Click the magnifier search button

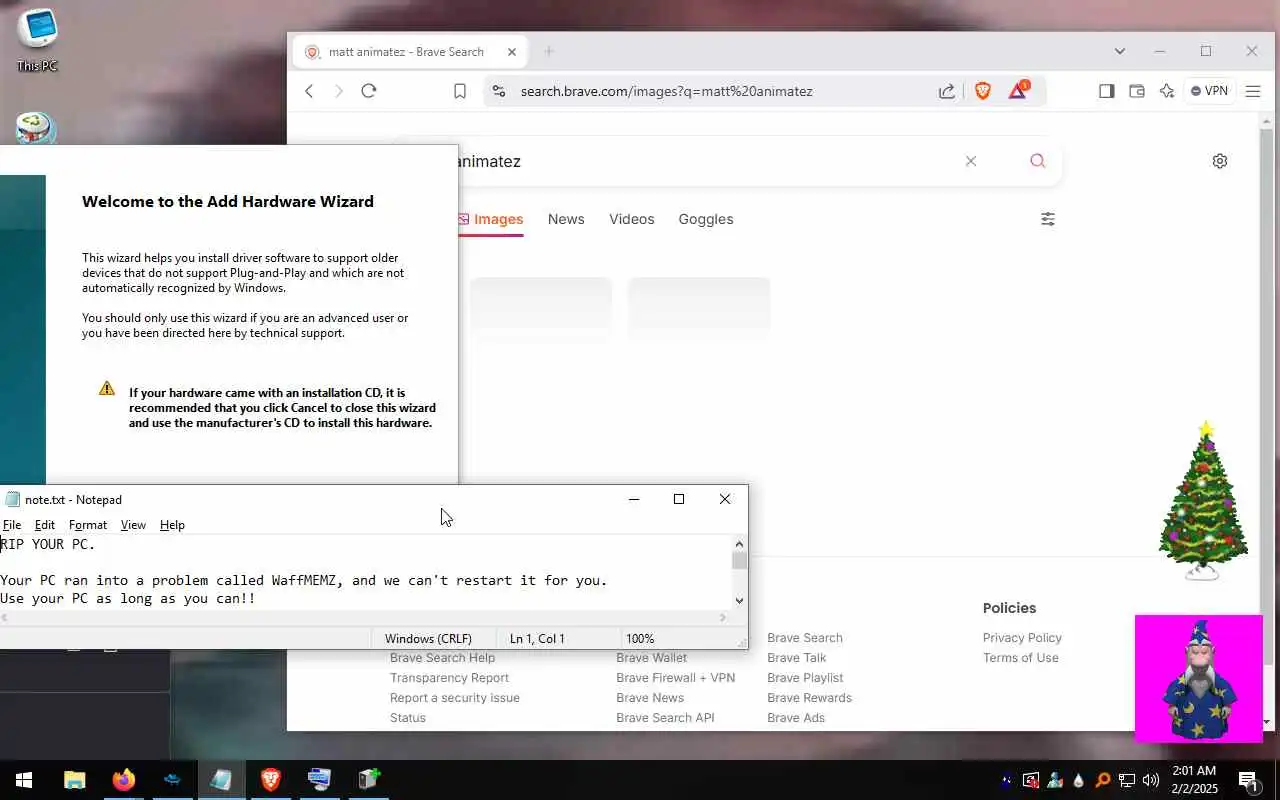(1037, 161)
